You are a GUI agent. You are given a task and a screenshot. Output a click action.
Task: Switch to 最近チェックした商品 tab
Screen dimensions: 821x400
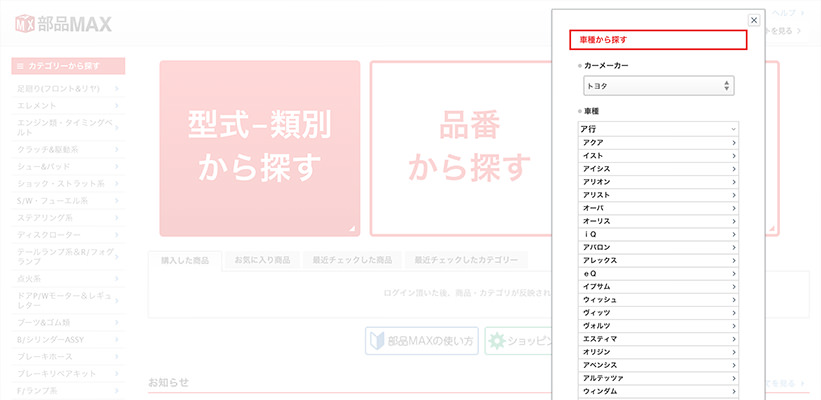coord(352,260)
